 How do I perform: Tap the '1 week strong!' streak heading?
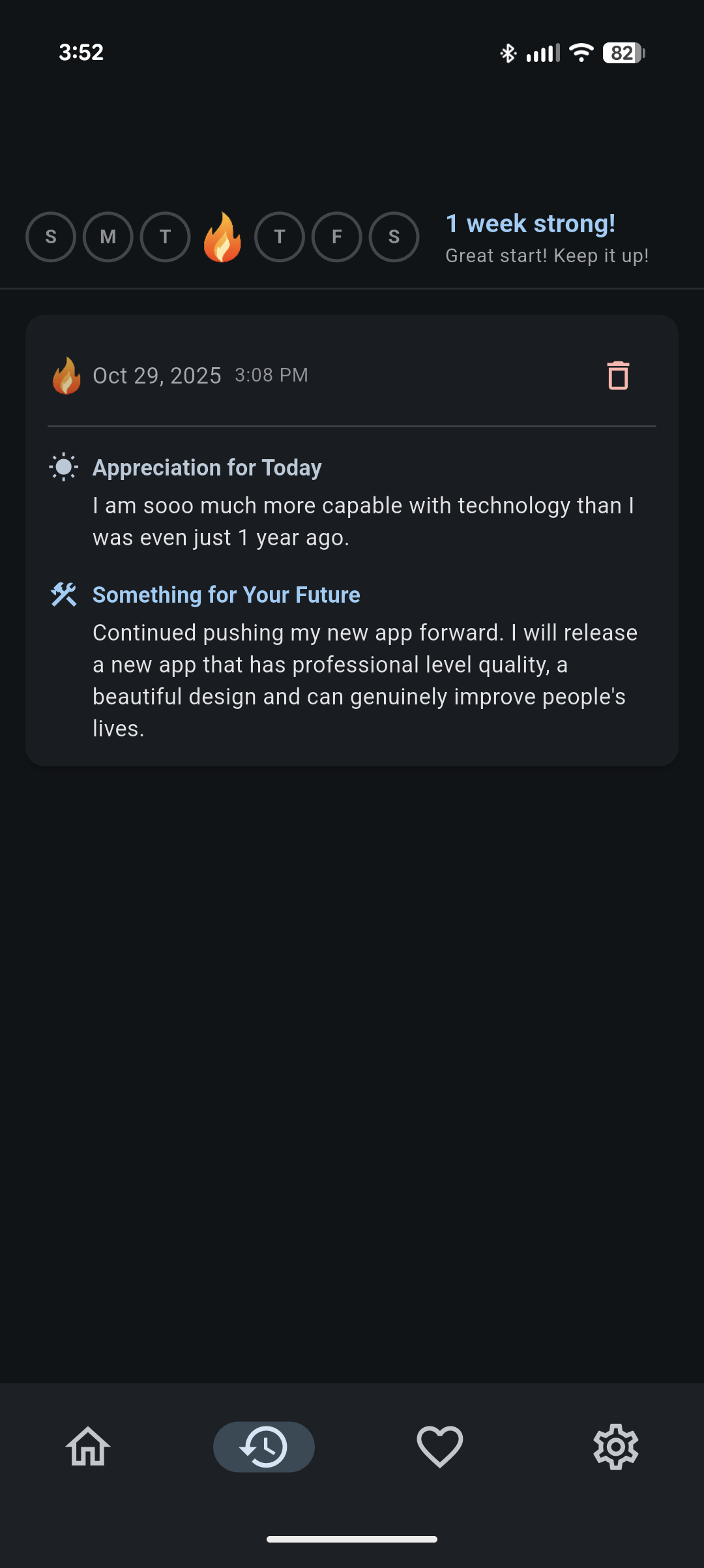point(530,224)
